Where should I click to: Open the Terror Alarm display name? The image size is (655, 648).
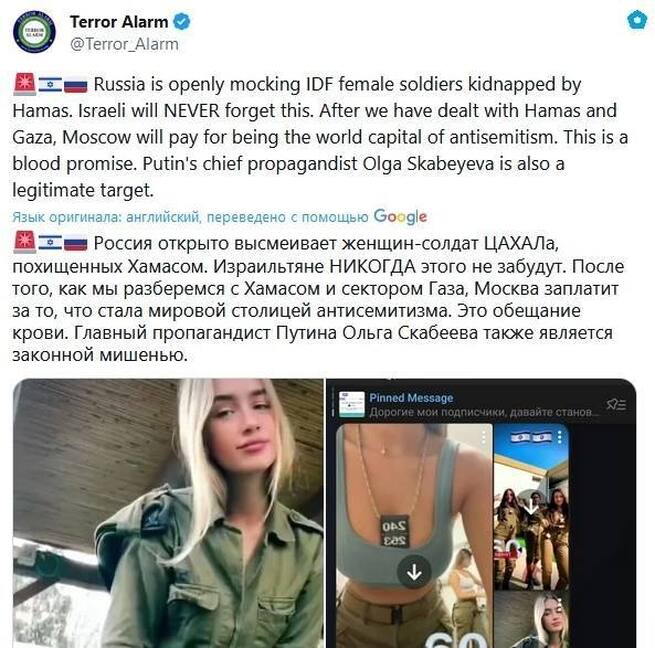(x=119, y=22)
